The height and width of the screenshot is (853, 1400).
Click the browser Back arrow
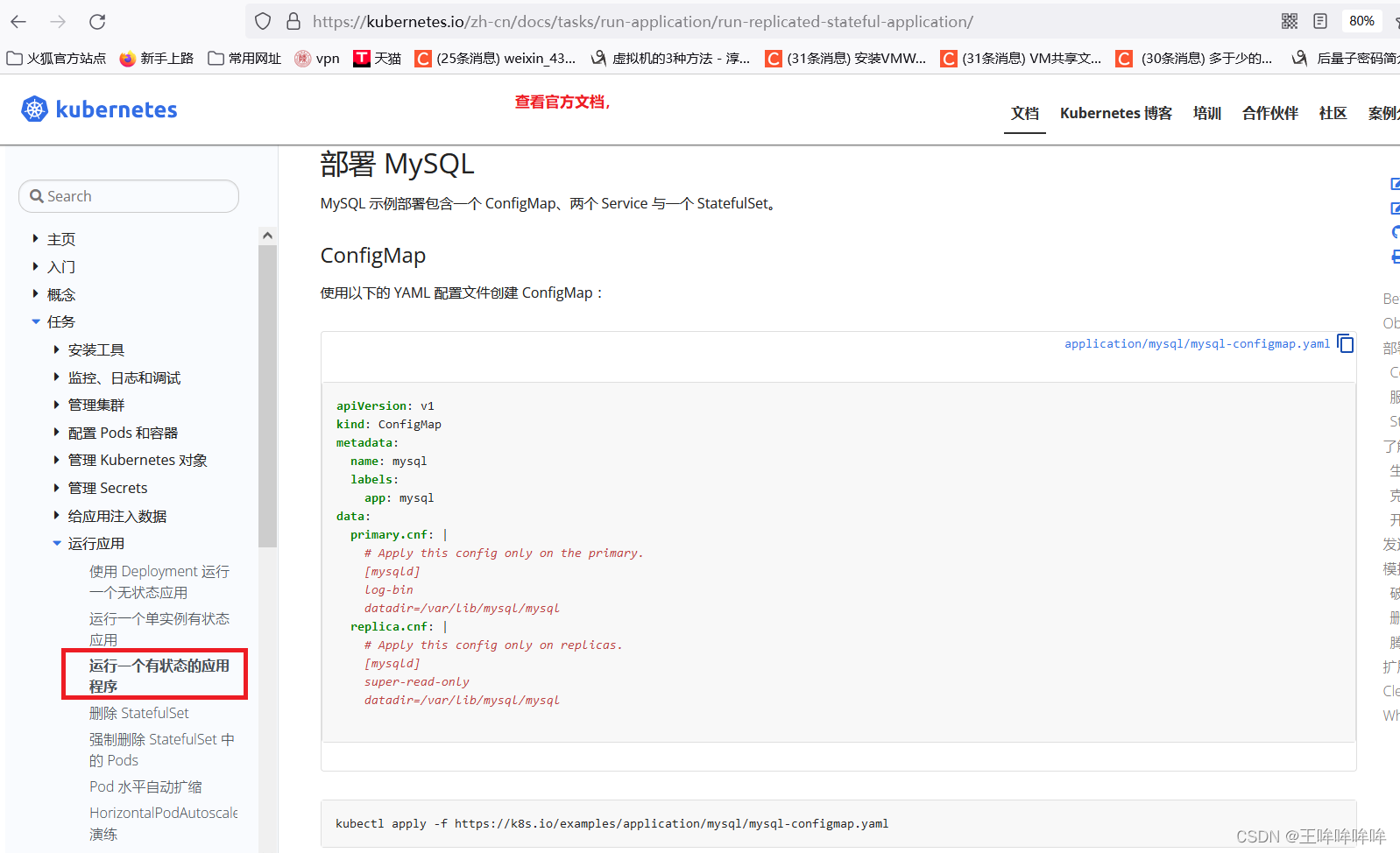18,21
